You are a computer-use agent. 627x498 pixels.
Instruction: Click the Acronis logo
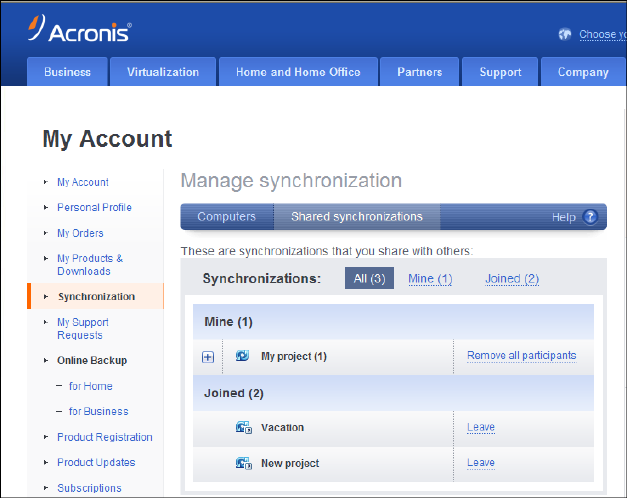pos(80,29)
